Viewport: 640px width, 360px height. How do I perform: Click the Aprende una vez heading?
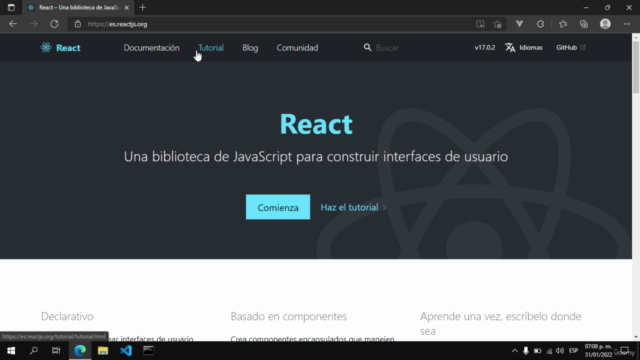(500, 323)
